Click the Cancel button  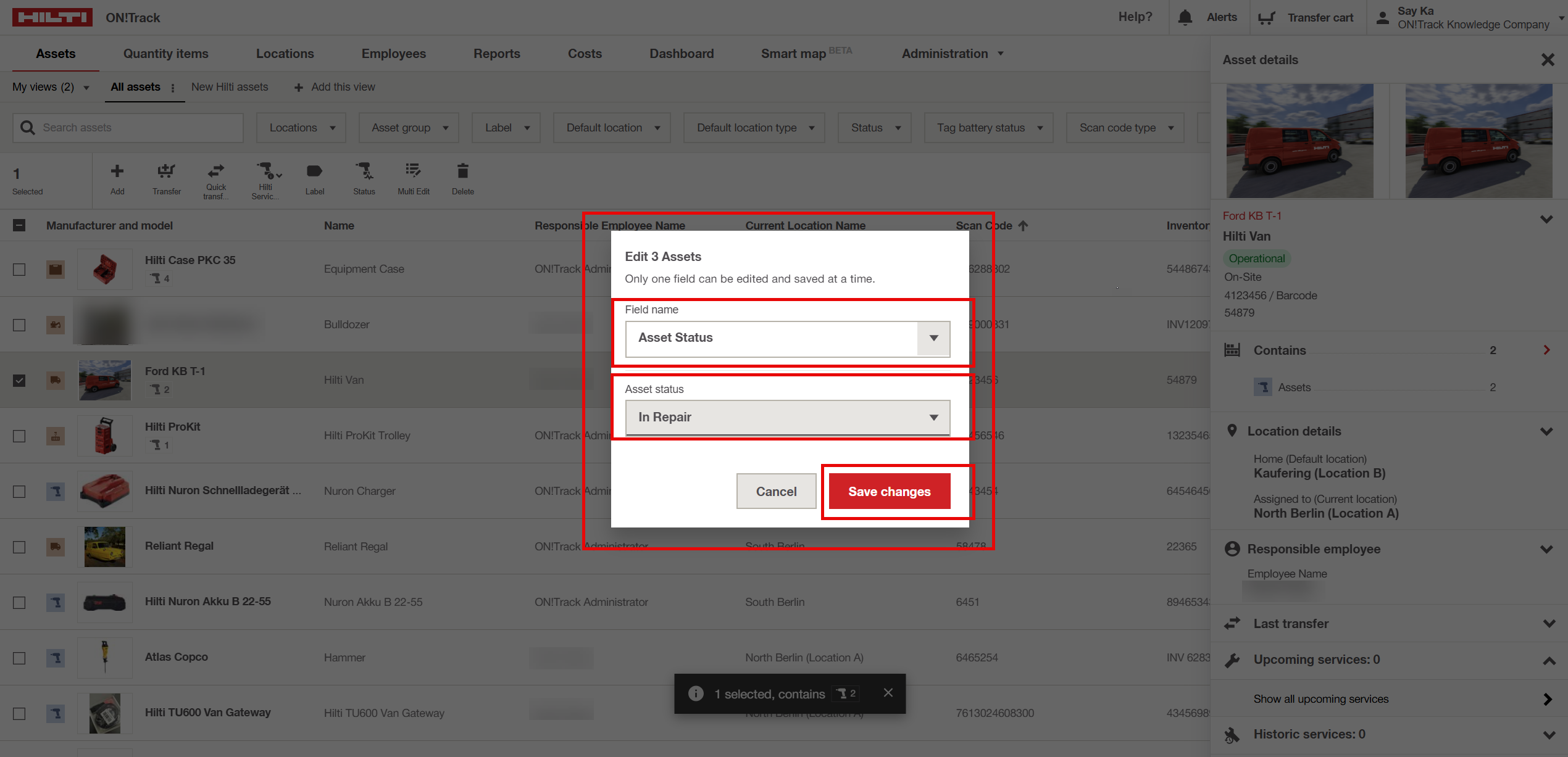click(x=776, y=492)
